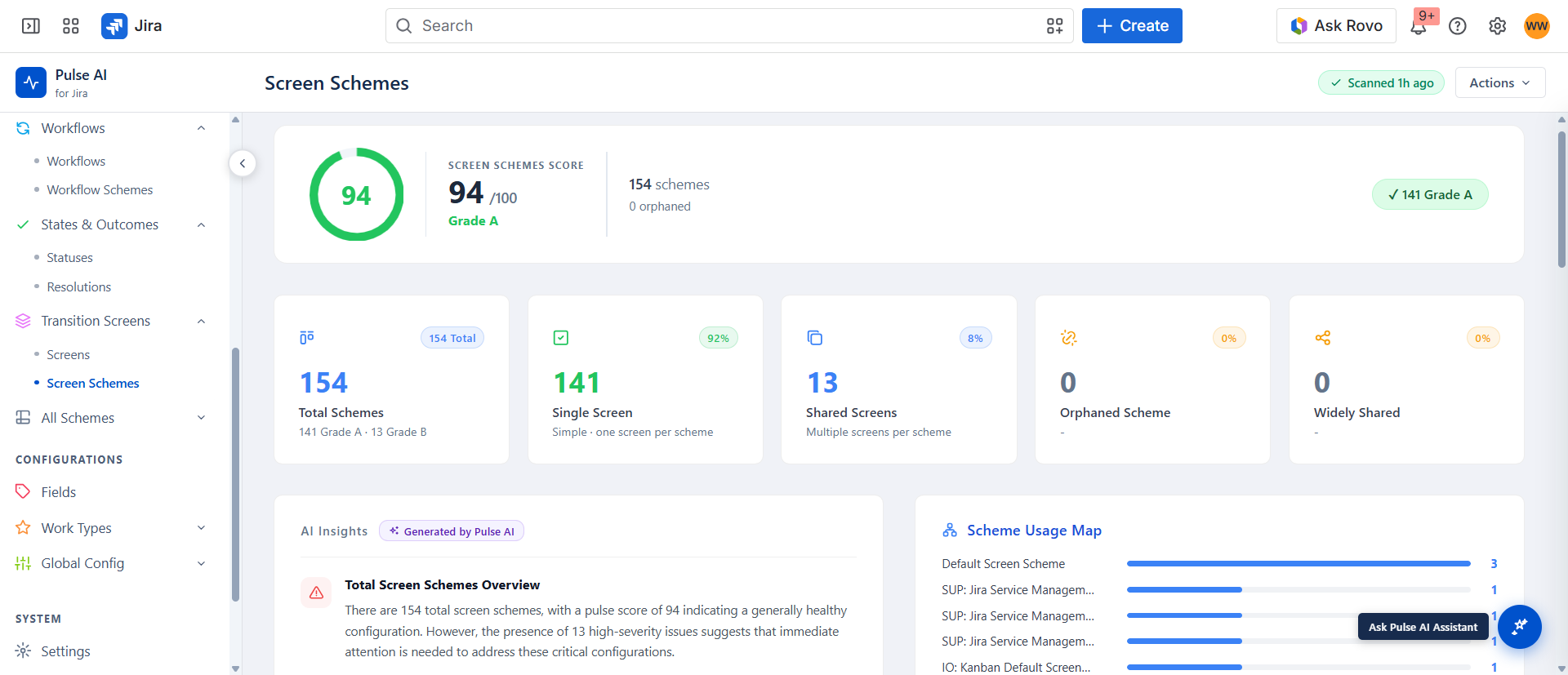Click the IO: Kanban Default Screen label

tap(1016, 668)
